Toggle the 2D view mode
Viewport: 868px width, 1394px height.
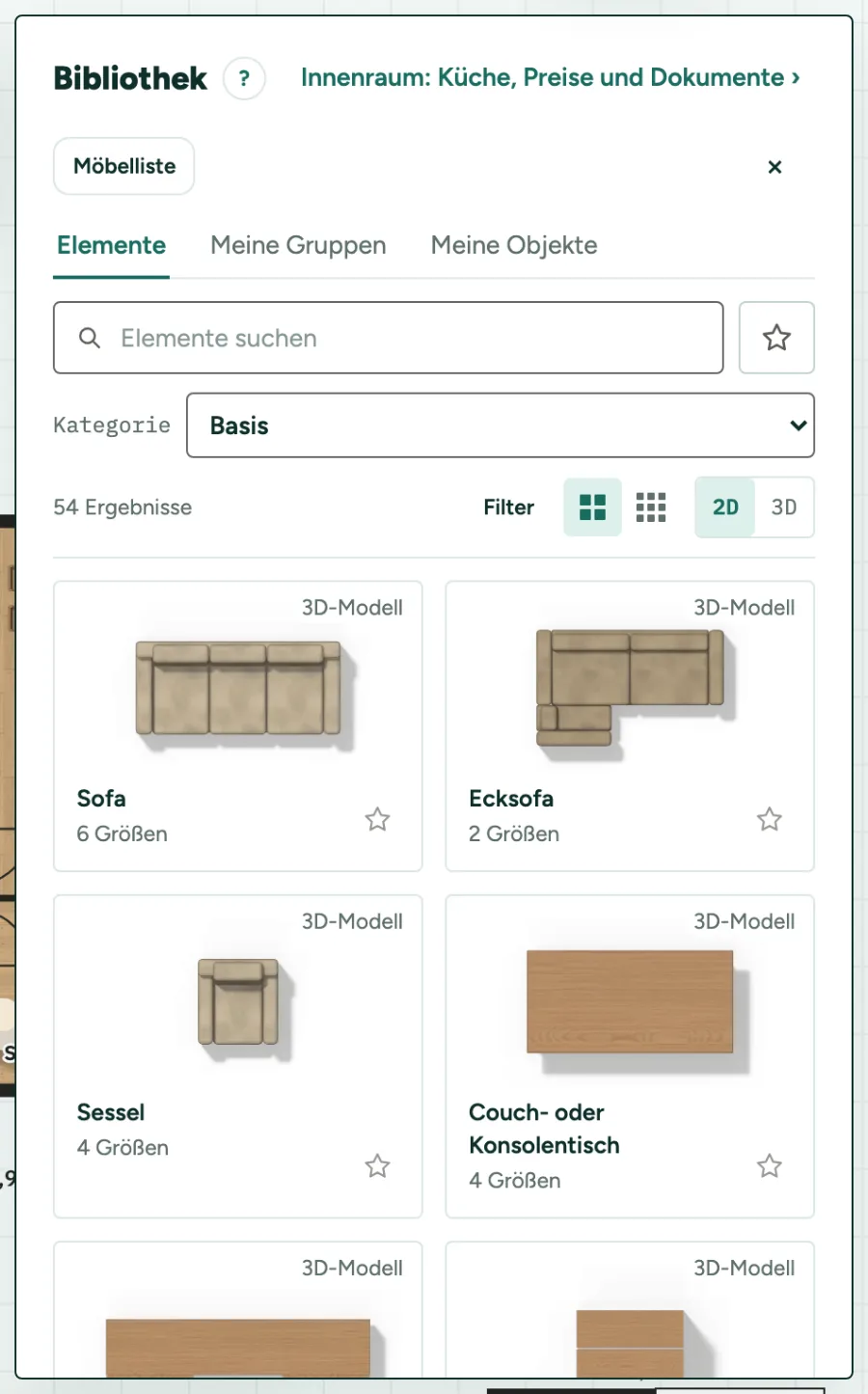tap(725, 507)
